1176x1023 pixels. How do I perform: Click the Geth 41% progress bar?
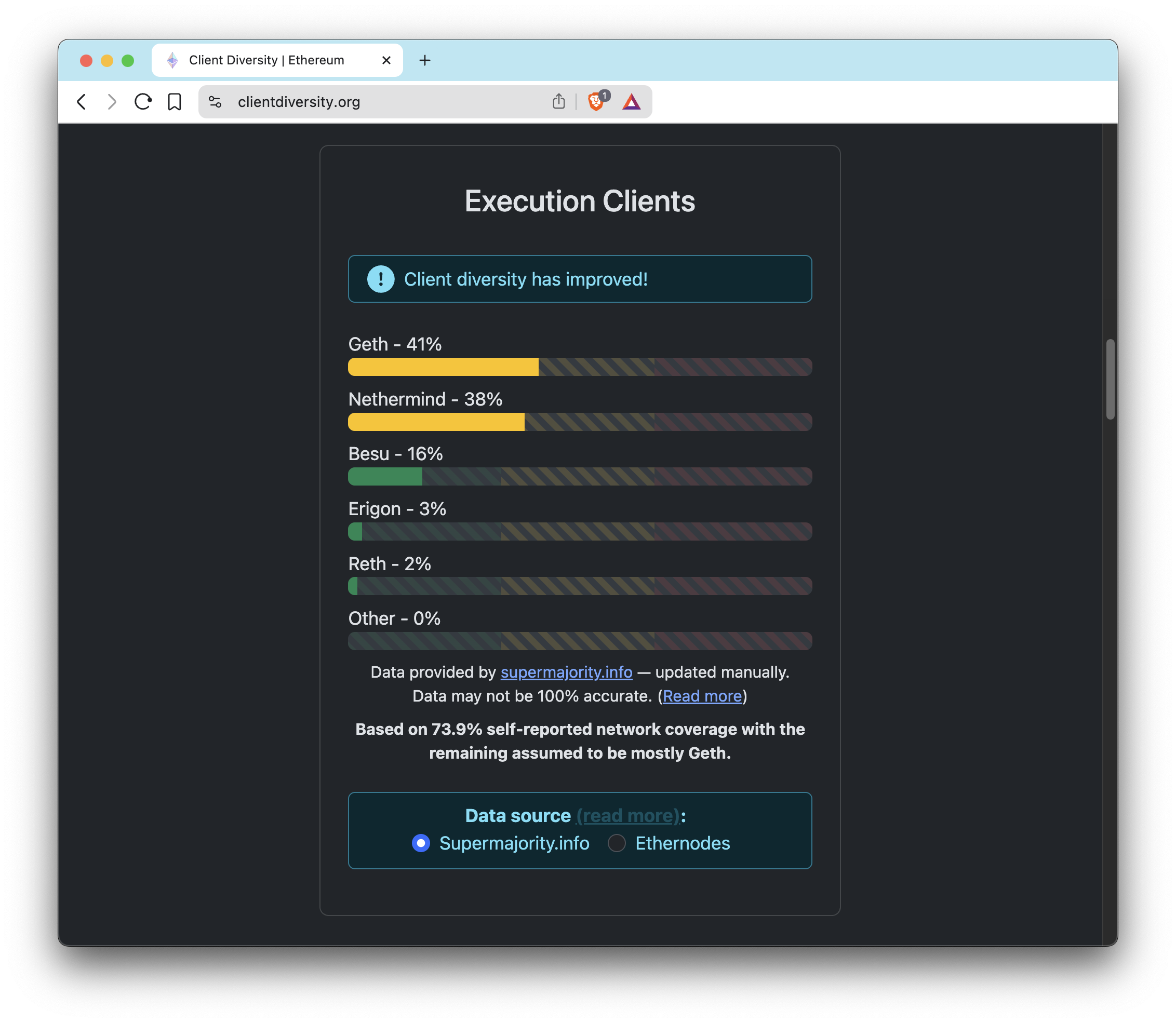443,367
